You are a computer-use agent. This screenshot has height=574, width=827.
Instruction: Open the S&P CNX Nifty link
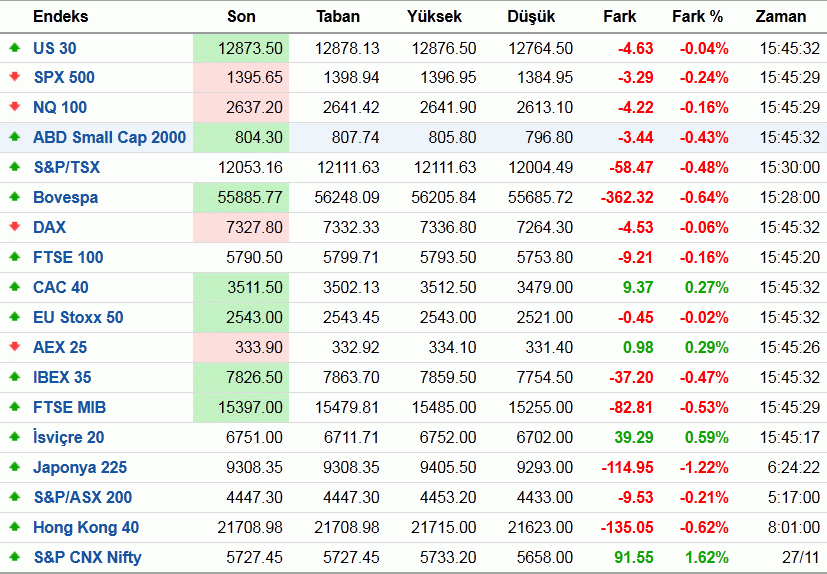click(x=88, y=558)
